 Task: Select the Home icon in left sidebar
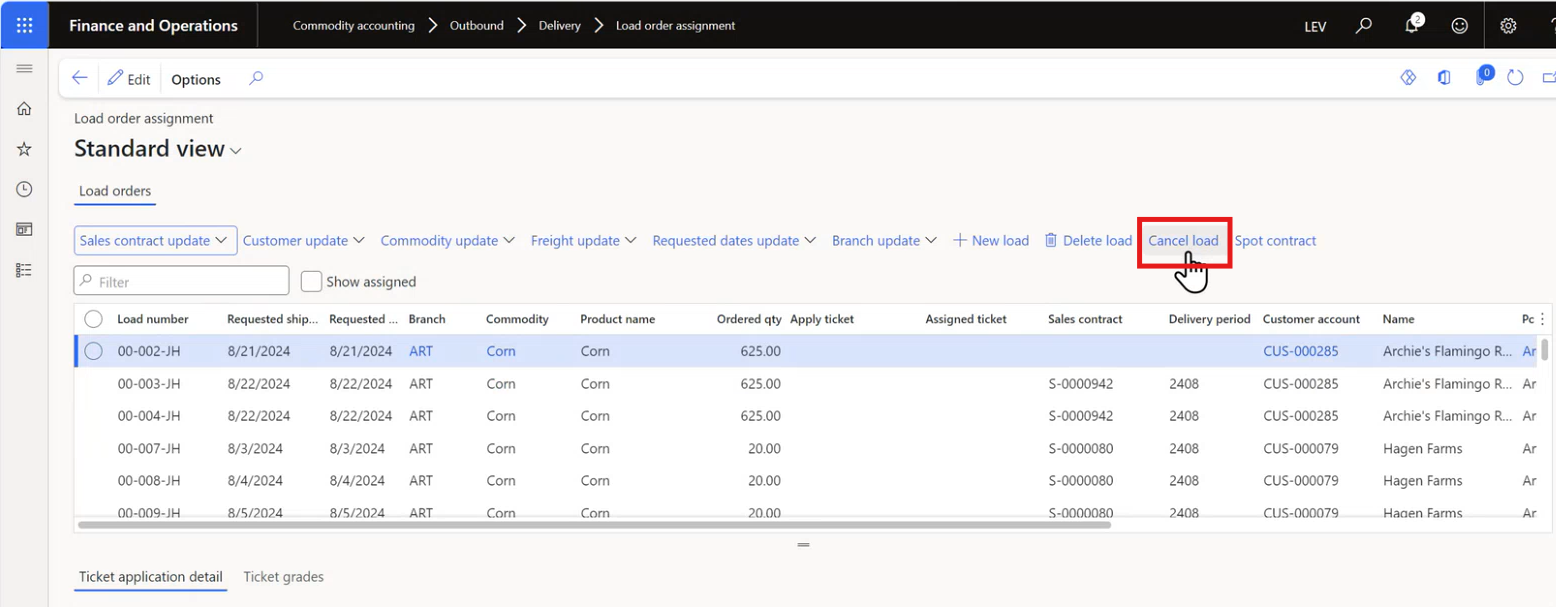(24, 108)
